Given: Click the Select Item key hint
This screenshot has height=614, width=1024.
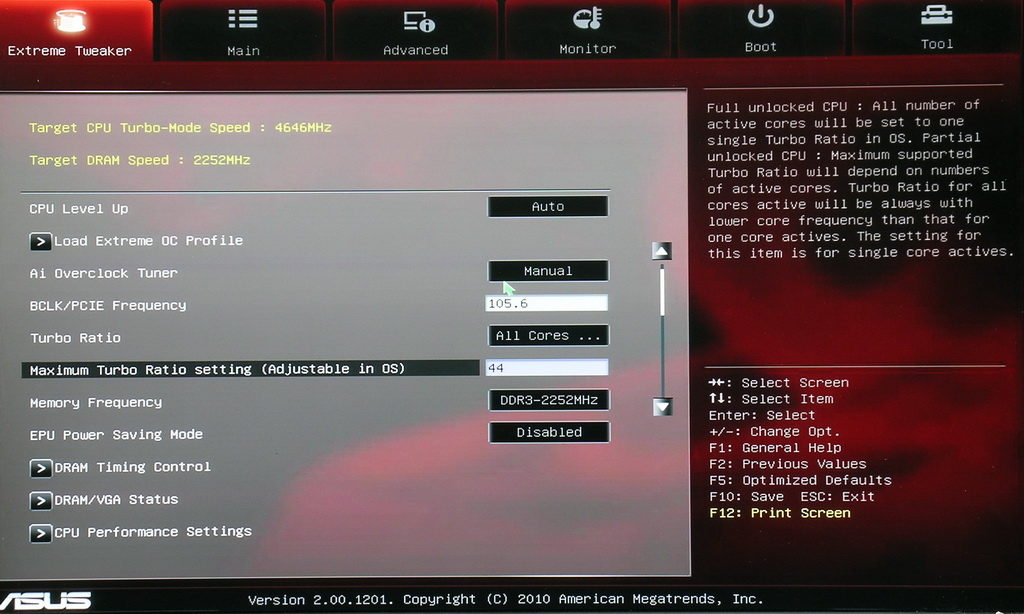Looking at the screenshot, I should [x=771, y=398].
